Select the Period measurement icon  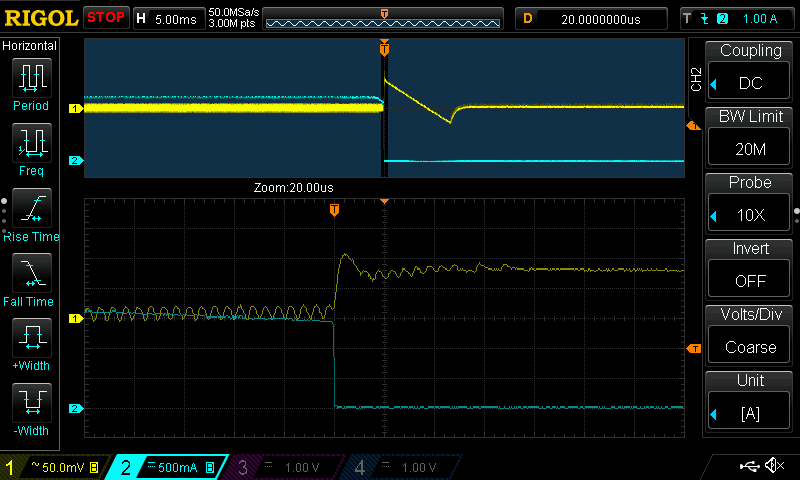[31, 78]
